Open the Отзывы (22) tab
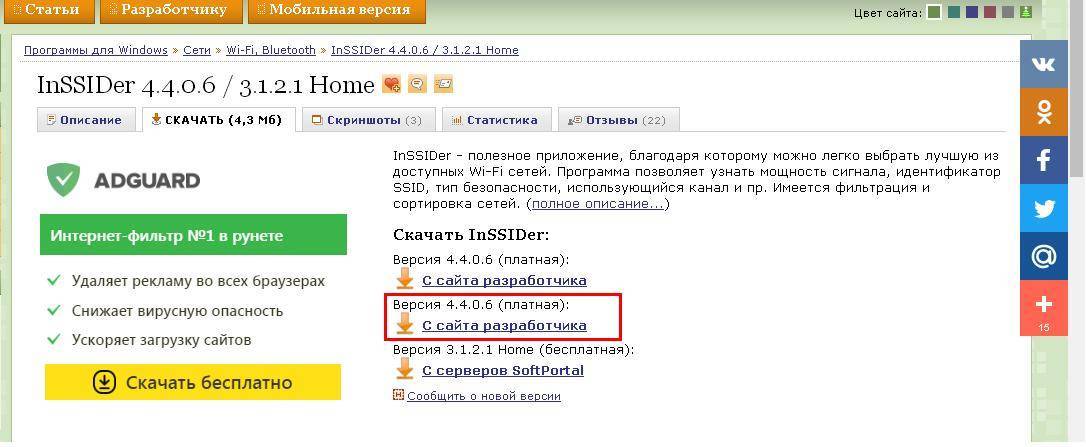The image size is (1086, 447). [x=618, y=120]
